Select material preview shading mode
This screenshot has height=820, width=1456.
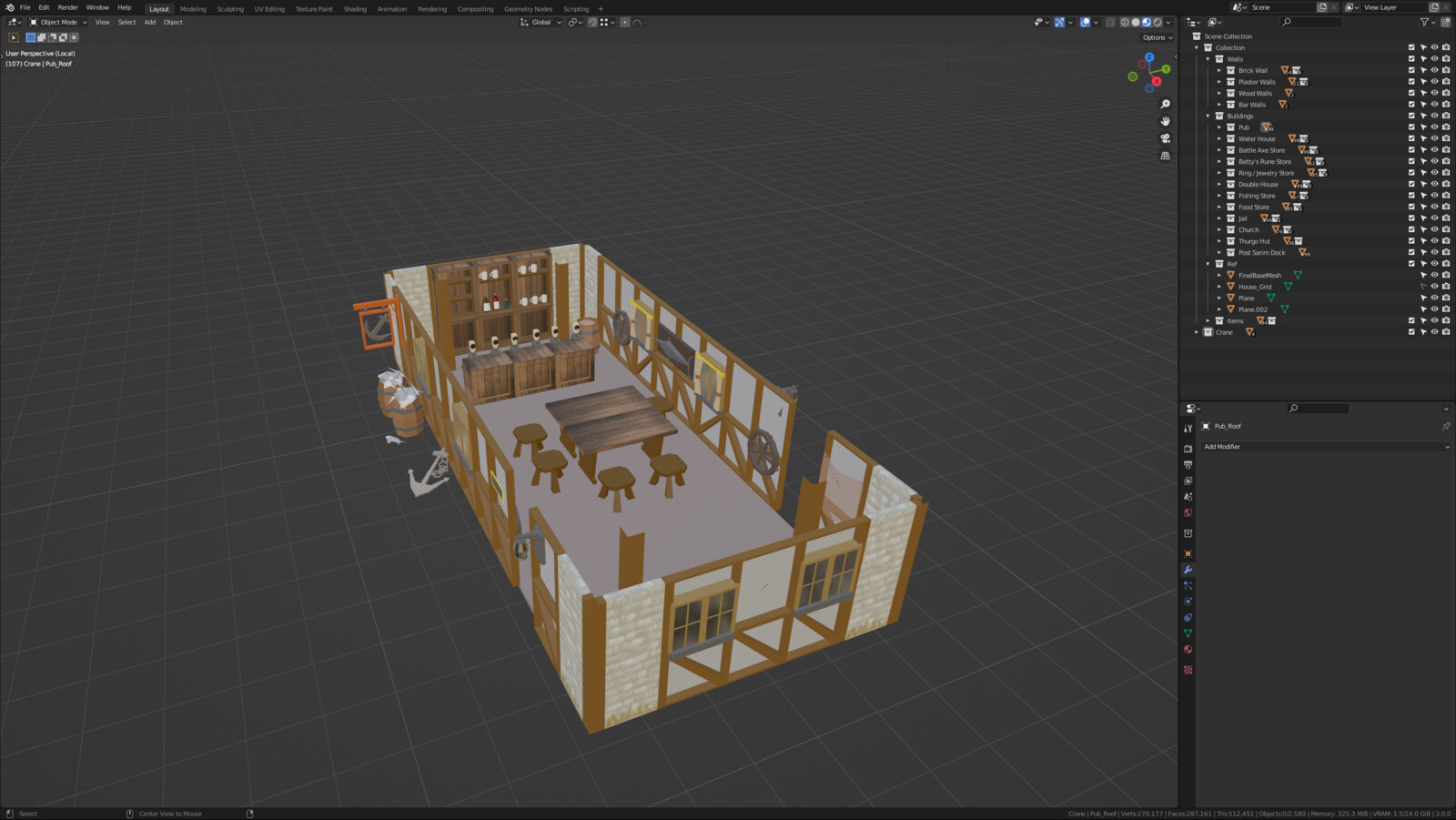click(x=1147, y=22)
